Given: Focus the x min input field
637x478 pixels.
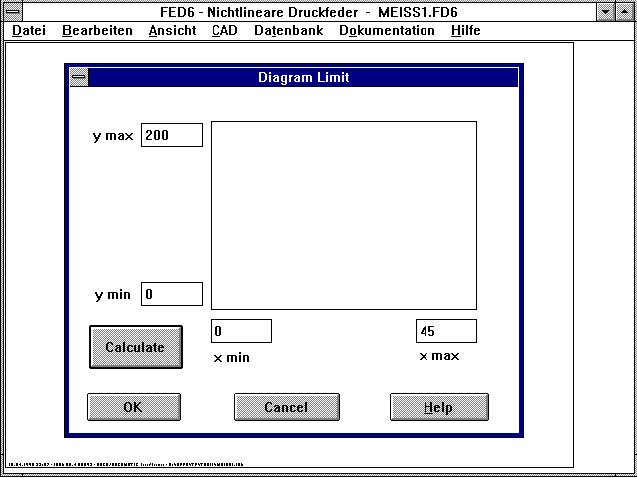Looking at the screenshot, I should click(x=241, y=331).
